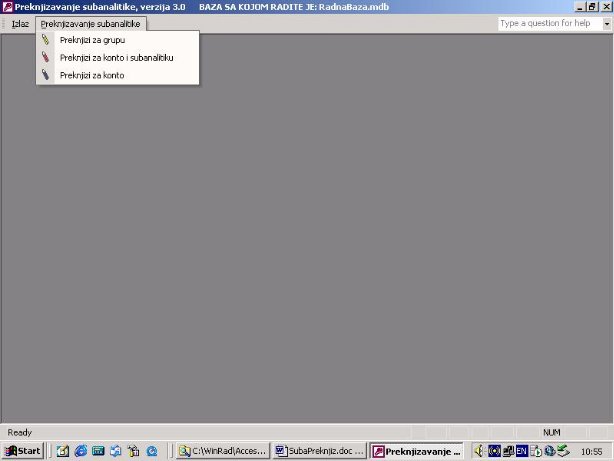The image size is (614, 461).
Task: Click the EN language indicator in tray
Action: [x=521, y=451]
